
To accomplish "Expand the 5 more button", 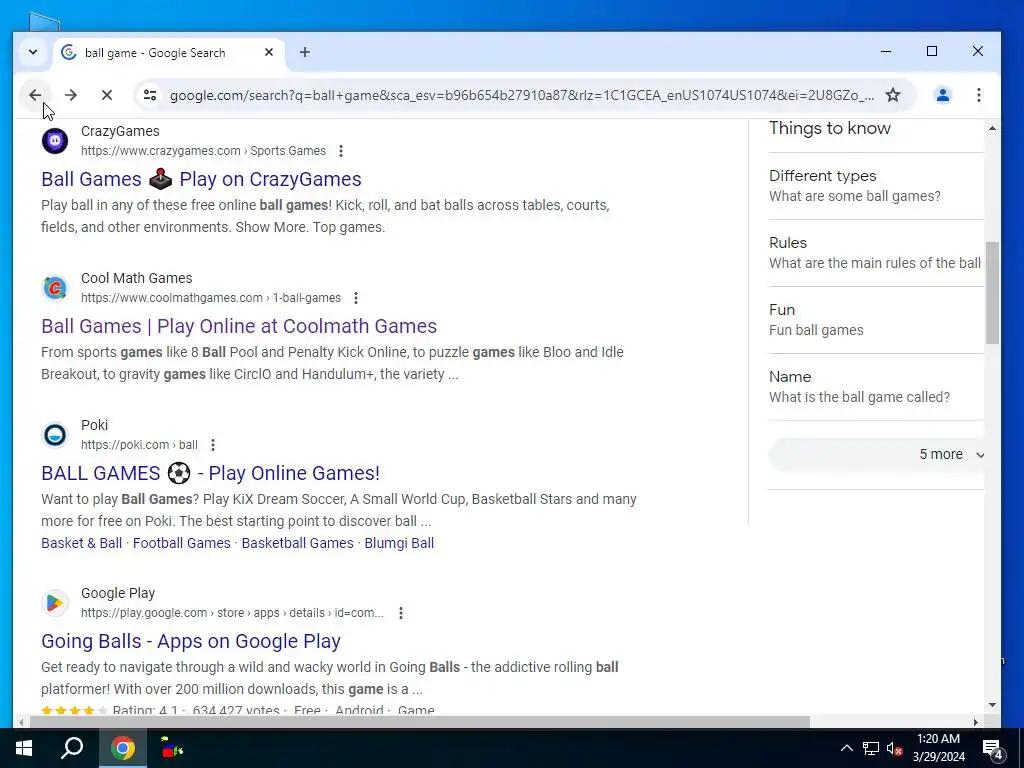I will [877, 455].
